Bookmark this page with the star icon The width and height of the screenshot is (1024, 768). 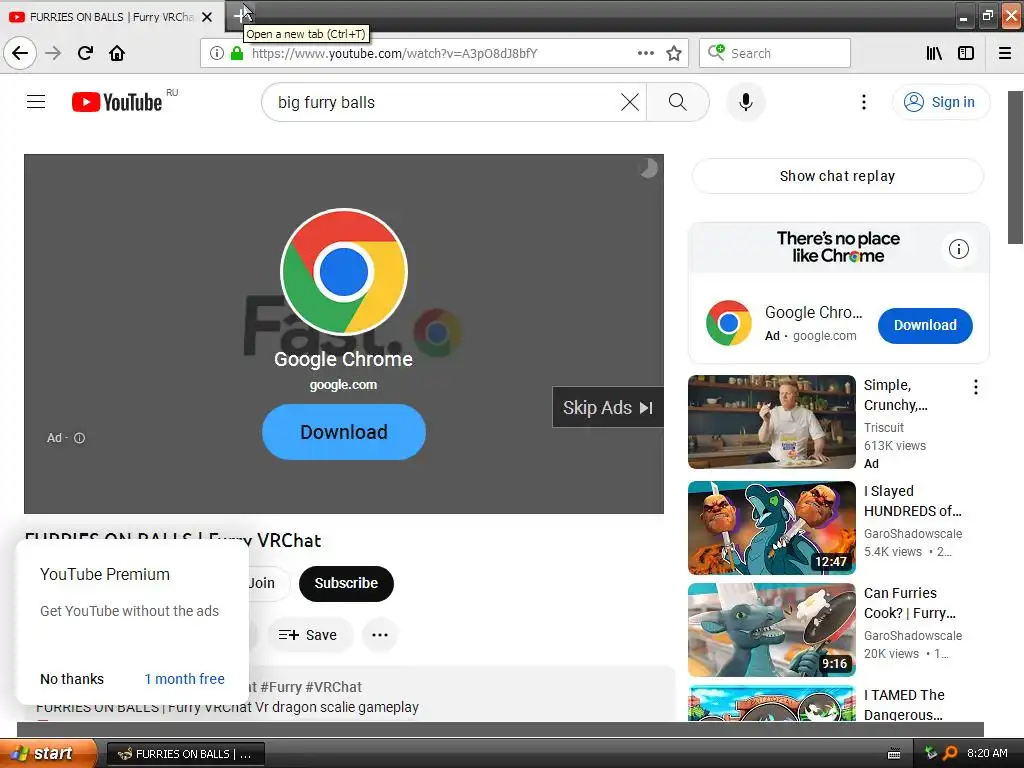point(674,53)
